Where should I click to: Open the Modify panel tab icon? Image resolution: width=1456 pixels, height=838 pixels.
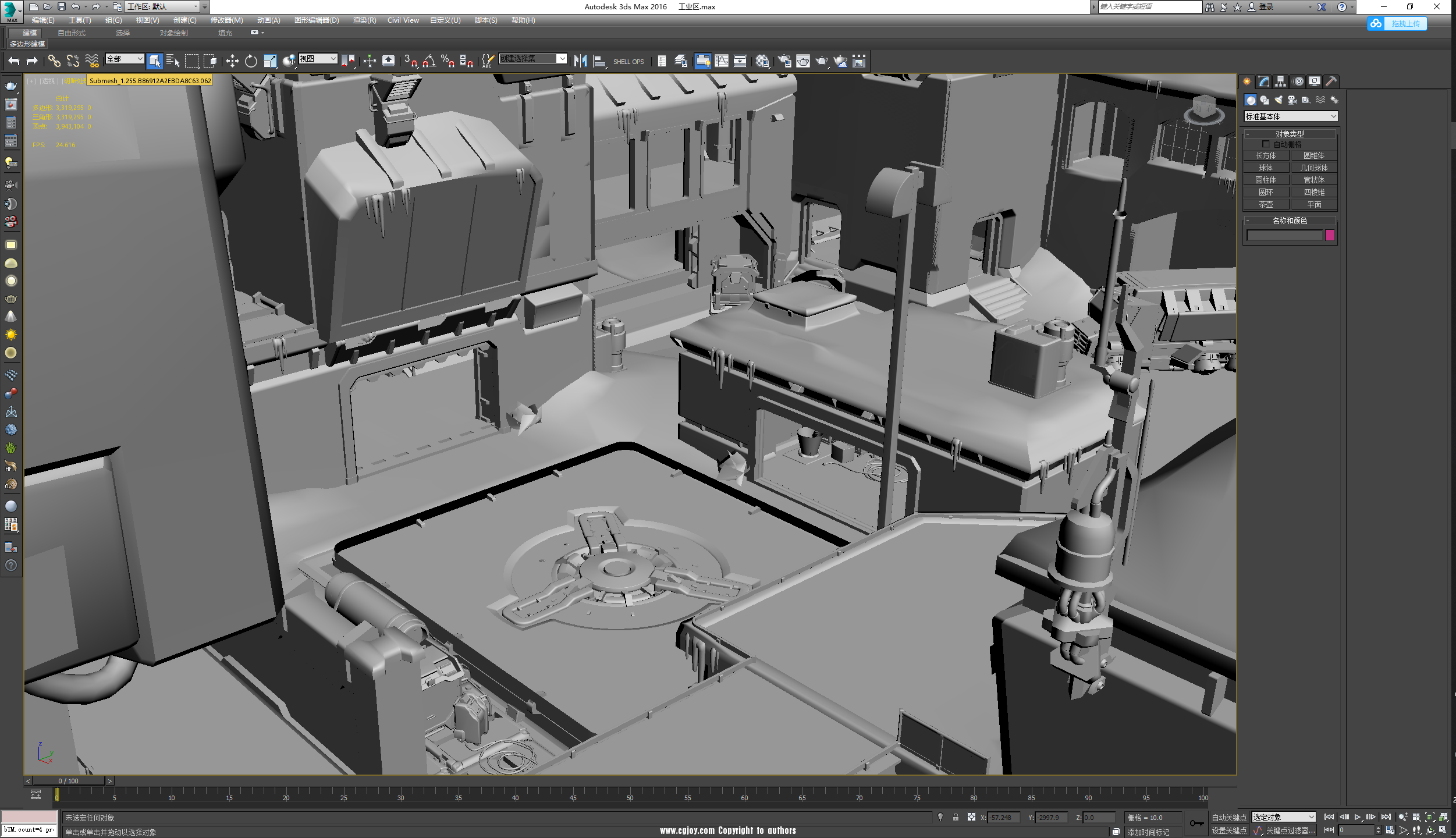tap(1263, 81)
